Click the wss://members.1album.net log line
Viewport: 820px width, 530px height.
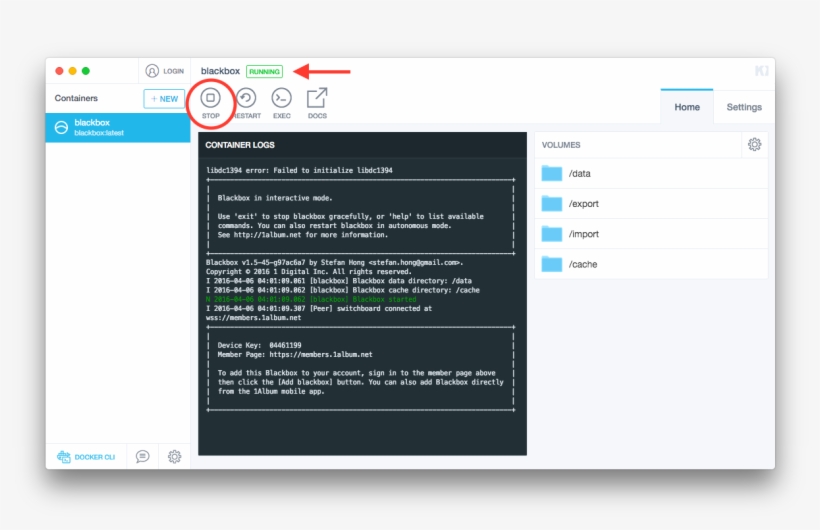[253, 318]
